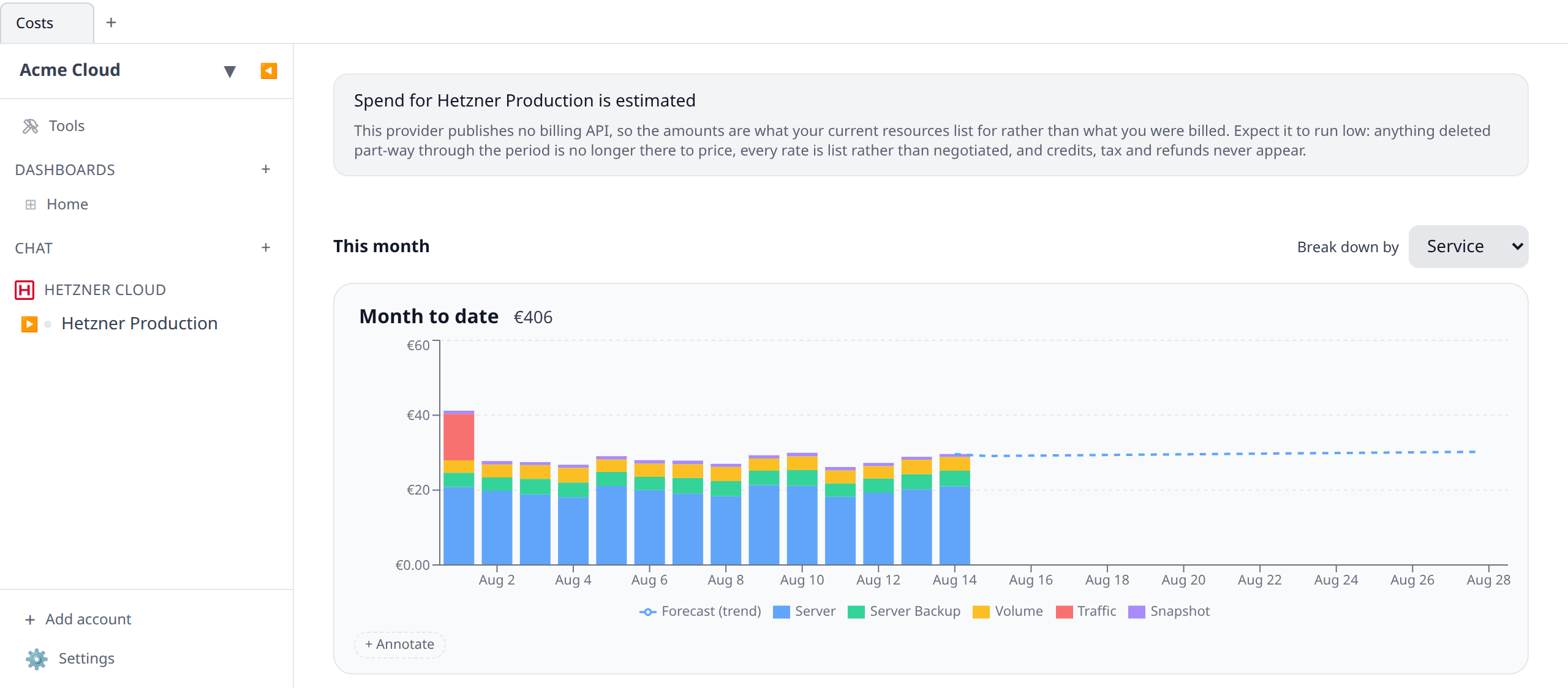Click the Home grid icon
The image size is (1568, 688).
coord(31,204)
